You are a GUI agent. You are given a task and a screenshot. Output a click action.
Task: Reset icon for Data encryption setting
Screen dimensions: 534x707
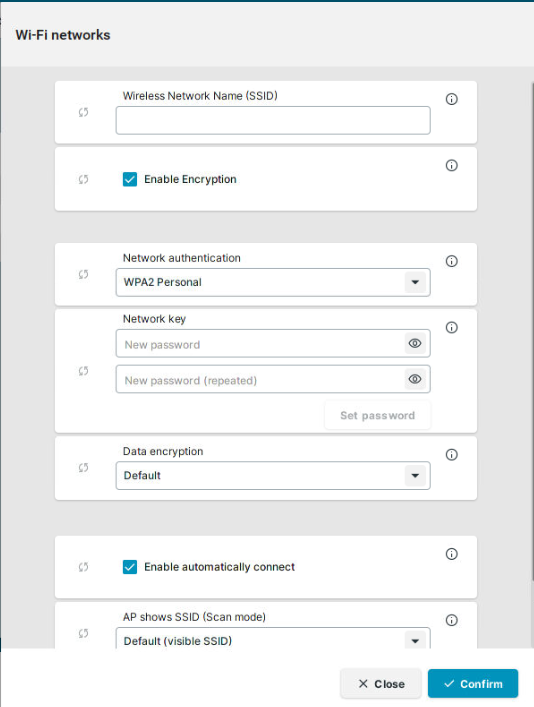pyautogui.click(x=83, y=468)
